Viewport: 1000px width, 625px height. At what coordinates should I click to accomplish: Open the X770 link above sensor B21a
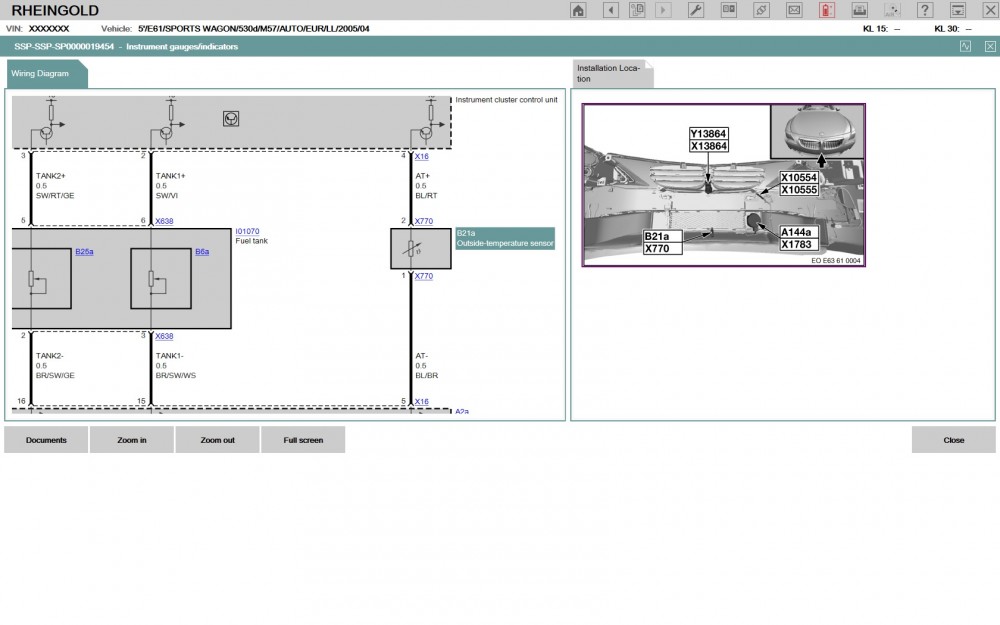tap(423, 221)
